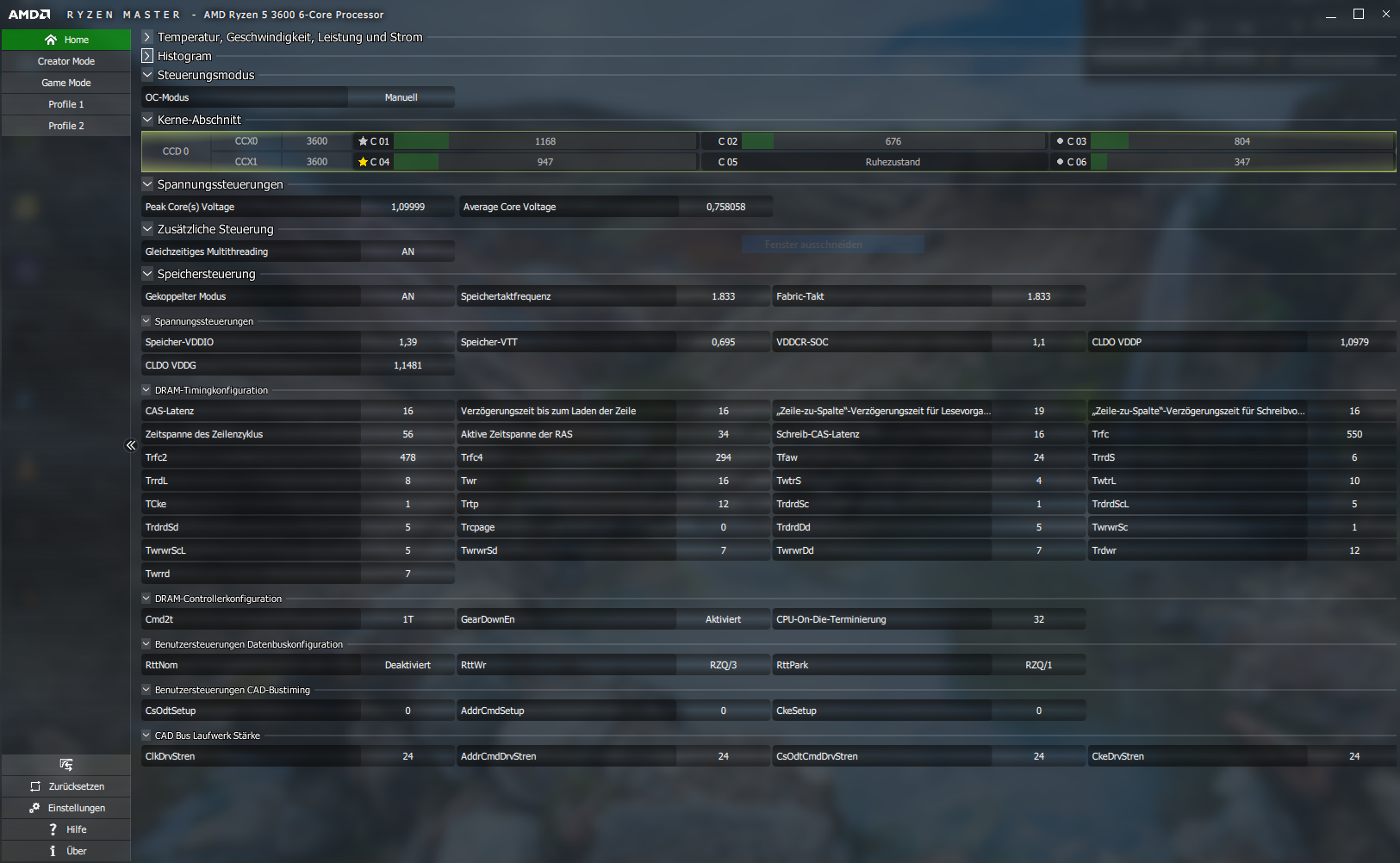1400x863 pixels.
Task: Click ClkDrvStren value 24
Action: point(408,756)
